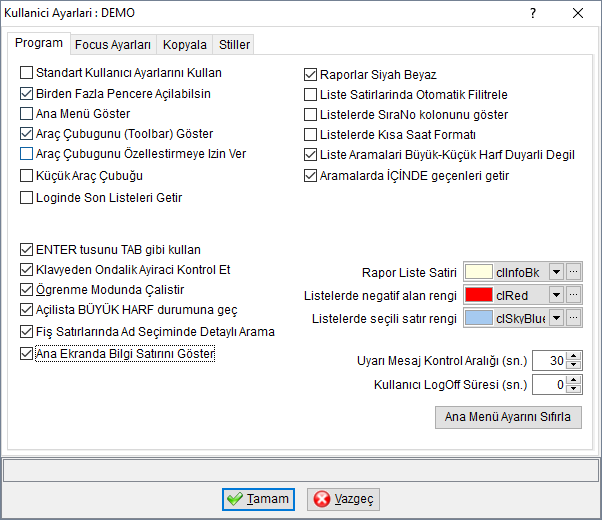The height and width of the screenshot is (520, 602).
Task: Open the Stiller tab
Action: (x=234, y=45)
